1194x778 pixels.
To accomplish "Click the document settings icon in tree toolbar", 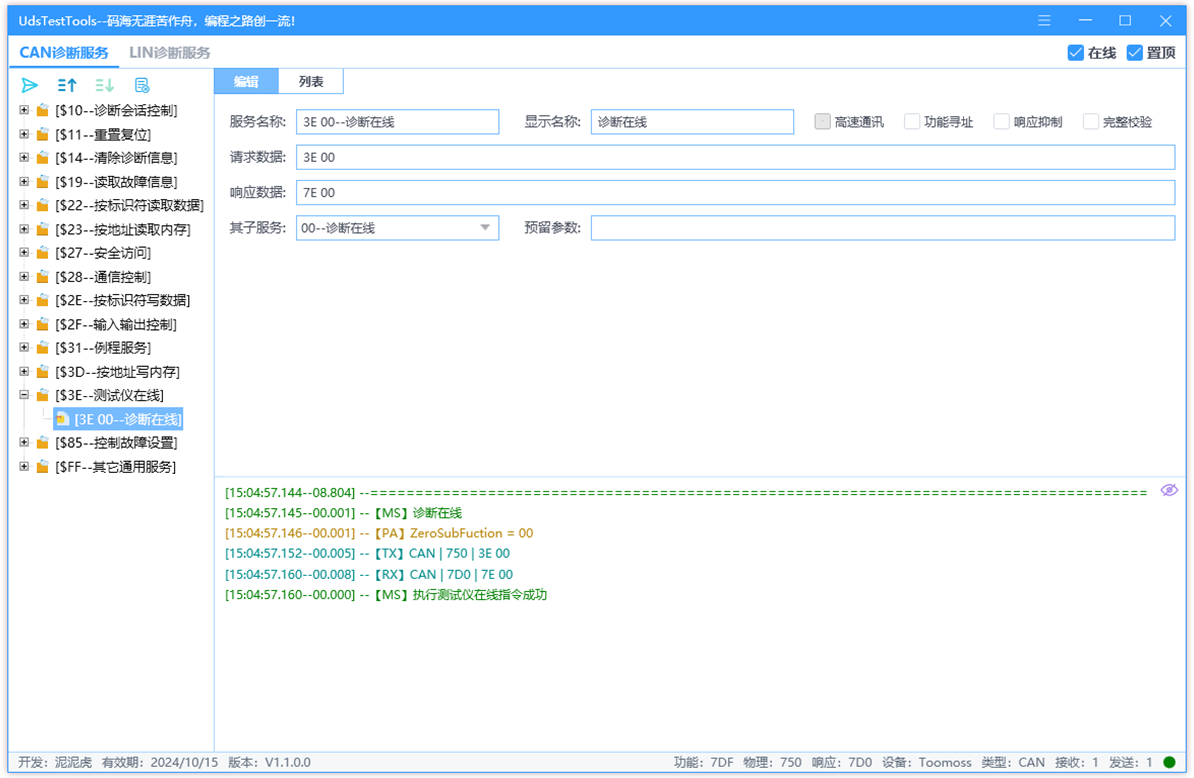I will tap(142, 85).
